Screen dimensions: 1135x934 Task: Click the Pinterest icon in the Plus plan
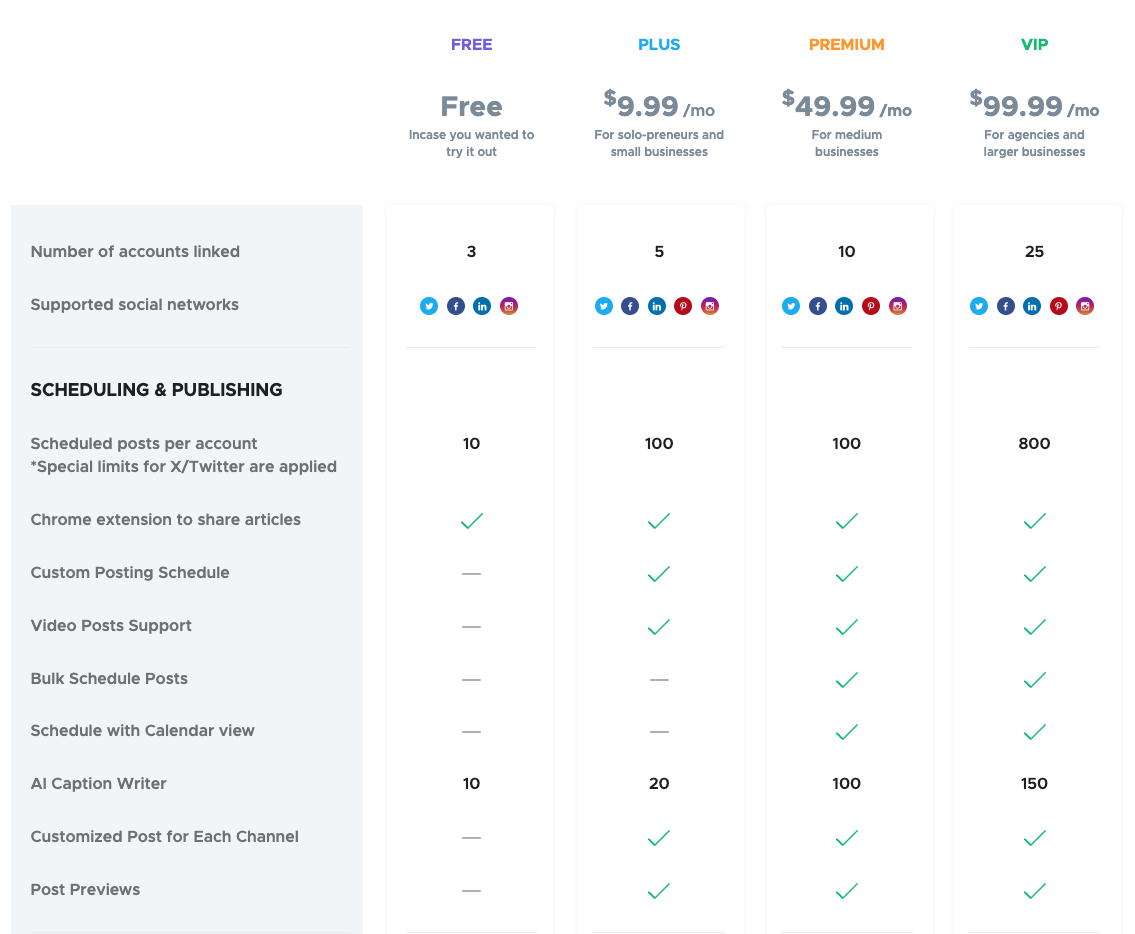683,306
